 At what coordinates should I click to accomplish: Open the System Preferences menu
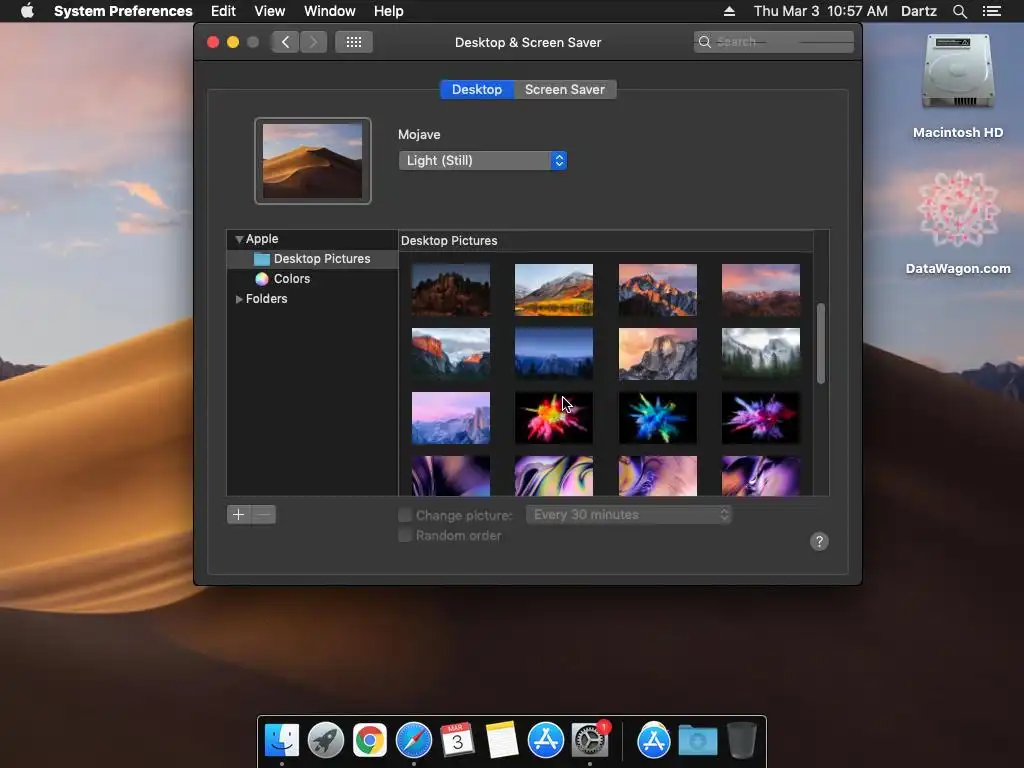[x=123, y=11]
